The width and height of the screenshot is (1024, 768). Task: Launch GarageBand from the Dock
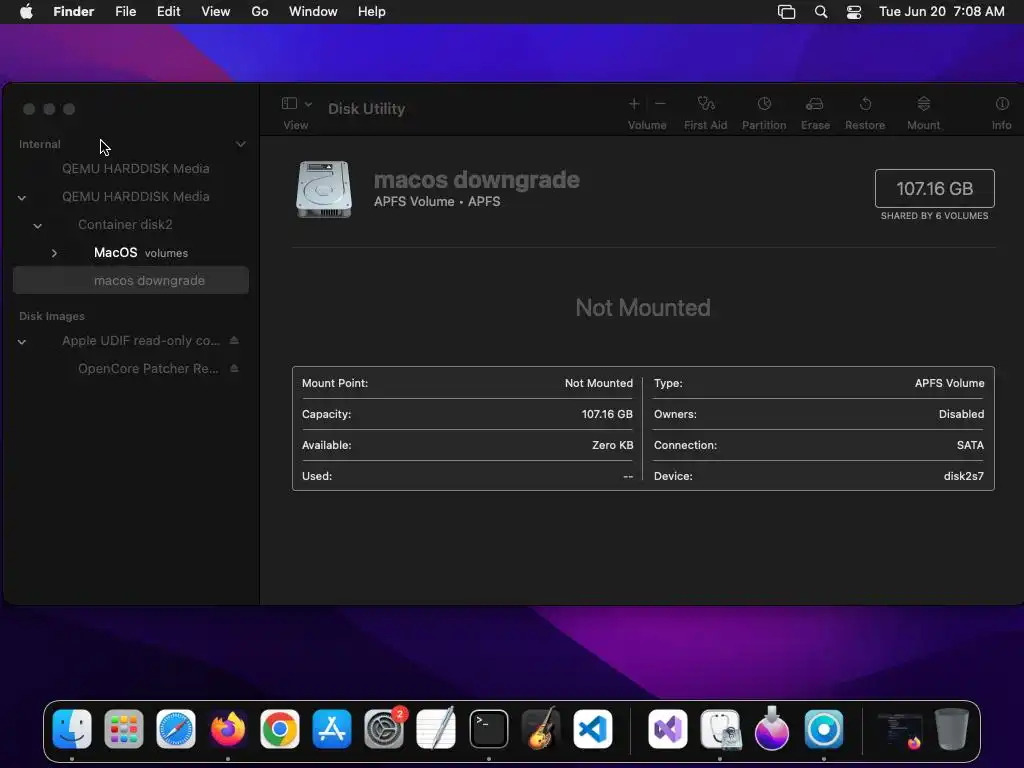pyautogui.click(x=541, y=729)
